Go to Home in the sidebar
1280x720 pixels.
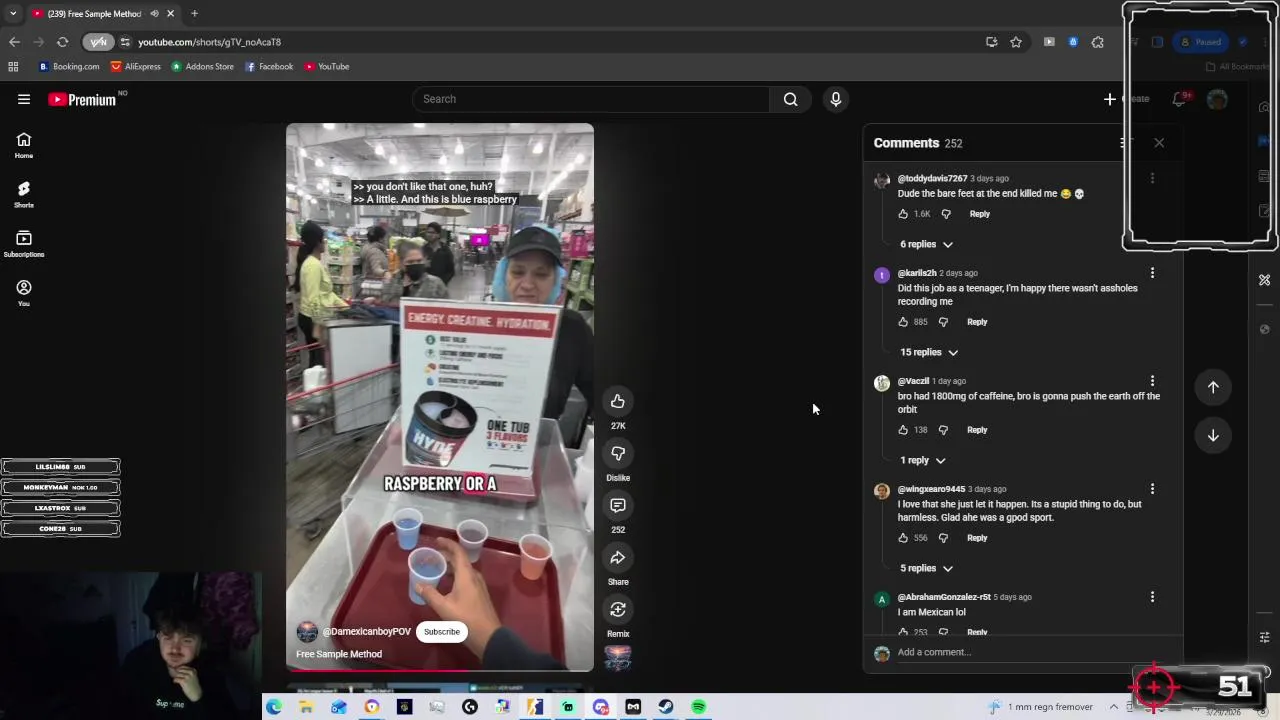tap(24, 146)
